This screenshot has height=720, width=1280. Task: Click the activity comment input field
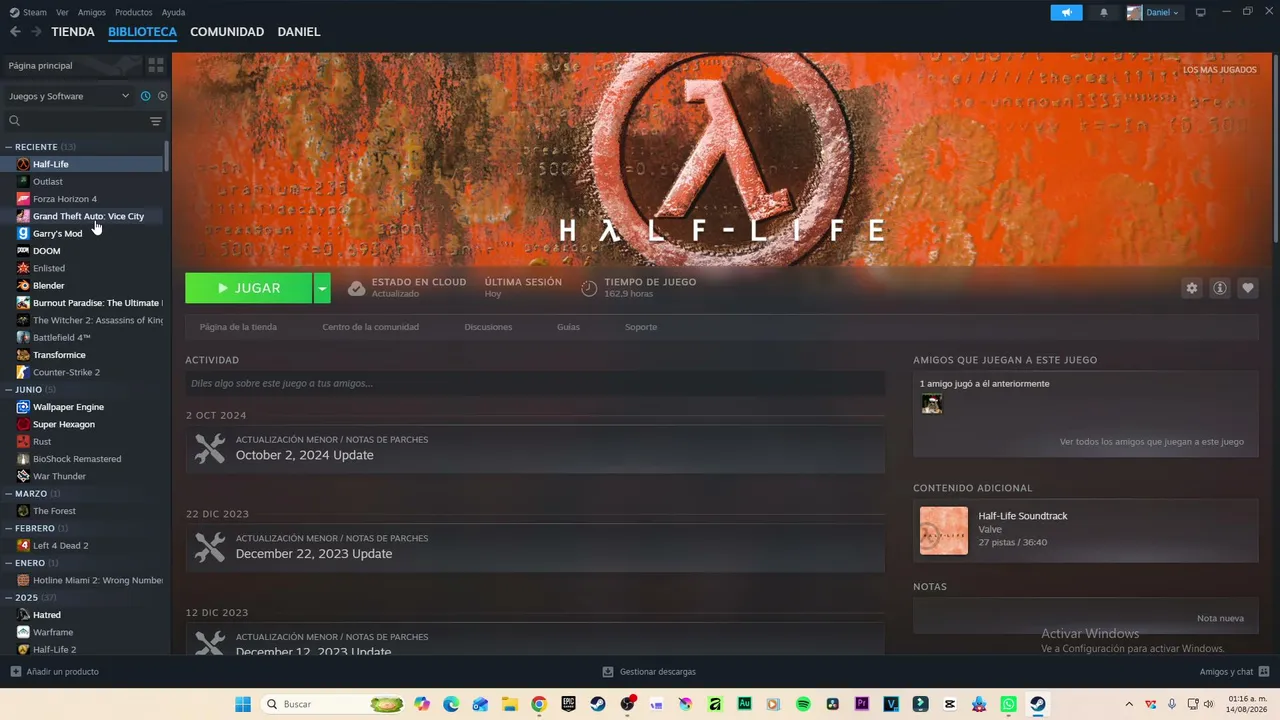tap(535, 383)
